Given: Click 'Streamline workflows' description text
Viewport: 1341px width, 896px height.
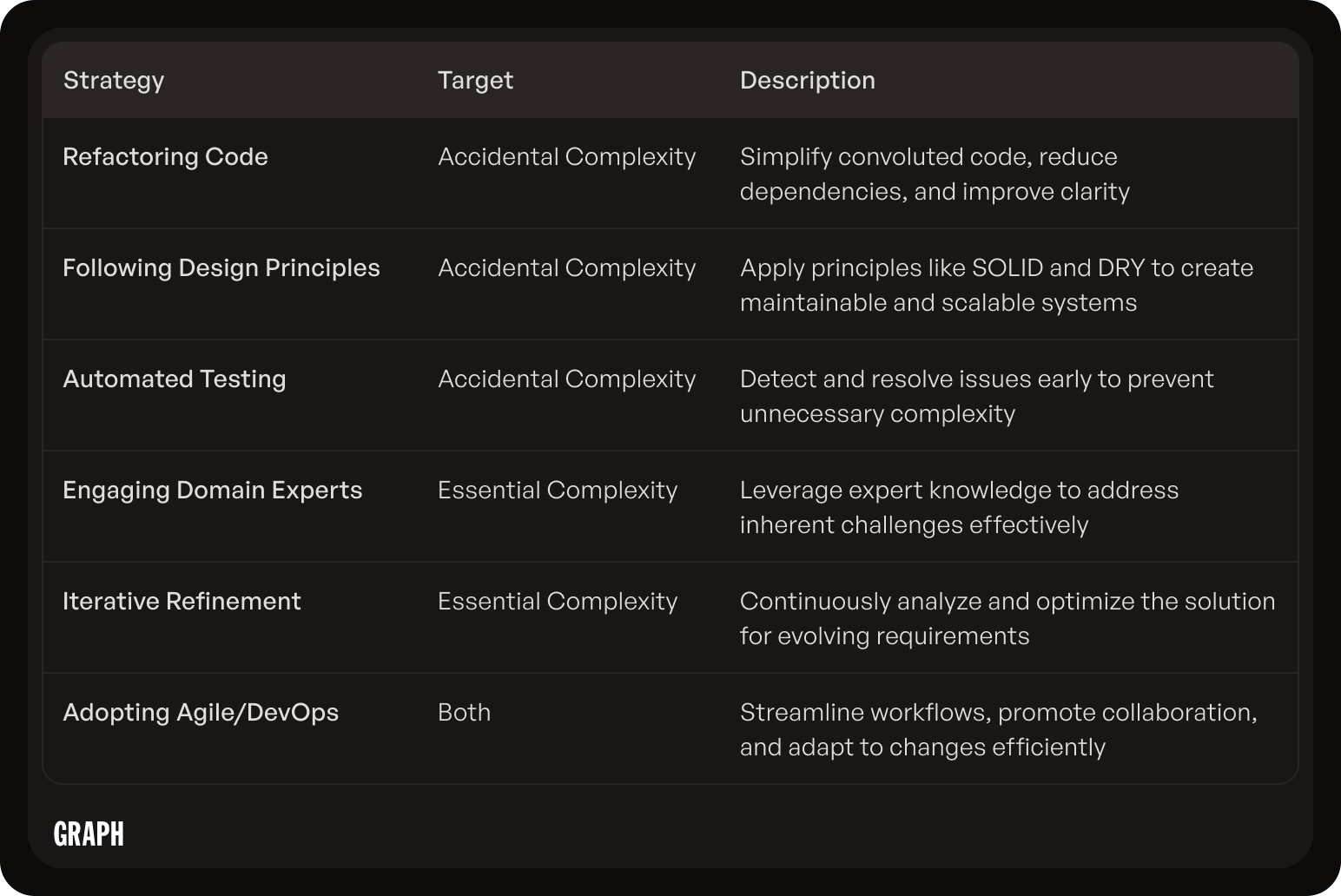Looking at the screenshot, I should click(x=998, y=729).
